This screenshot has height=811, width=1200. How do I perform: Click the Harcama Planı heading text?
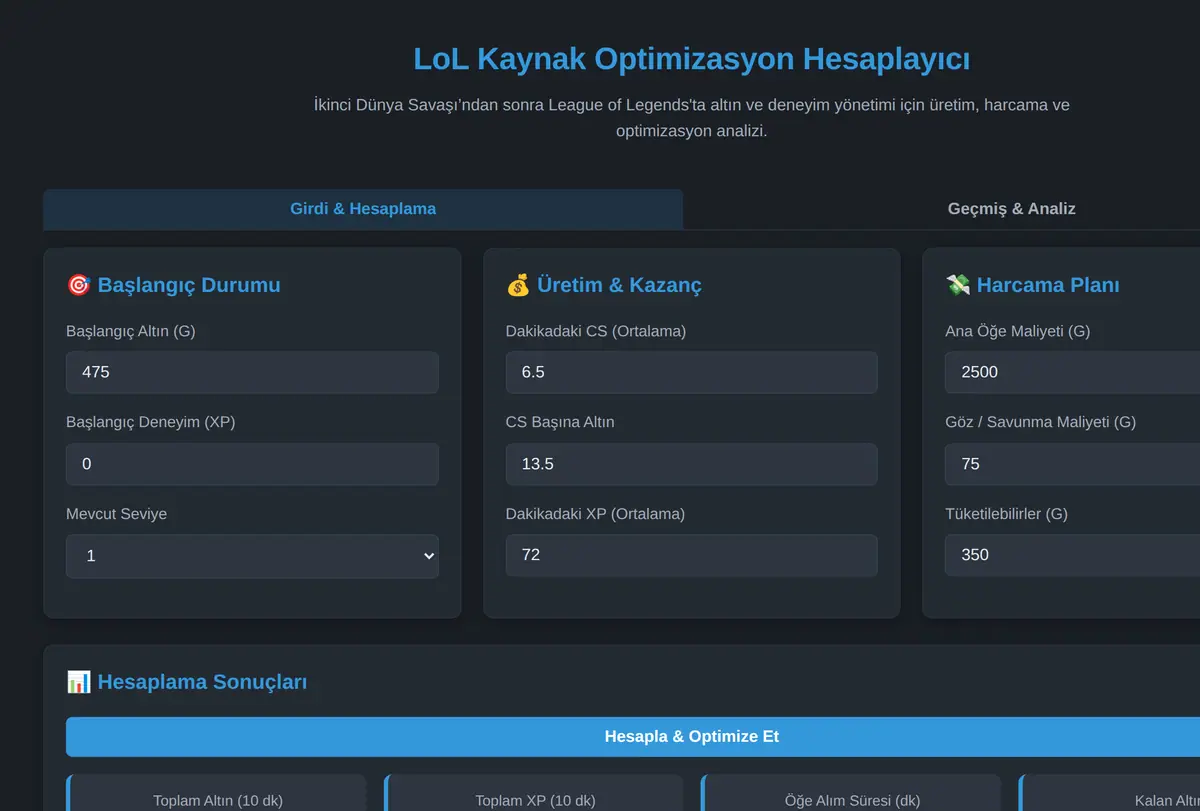tap(1048, 285)
